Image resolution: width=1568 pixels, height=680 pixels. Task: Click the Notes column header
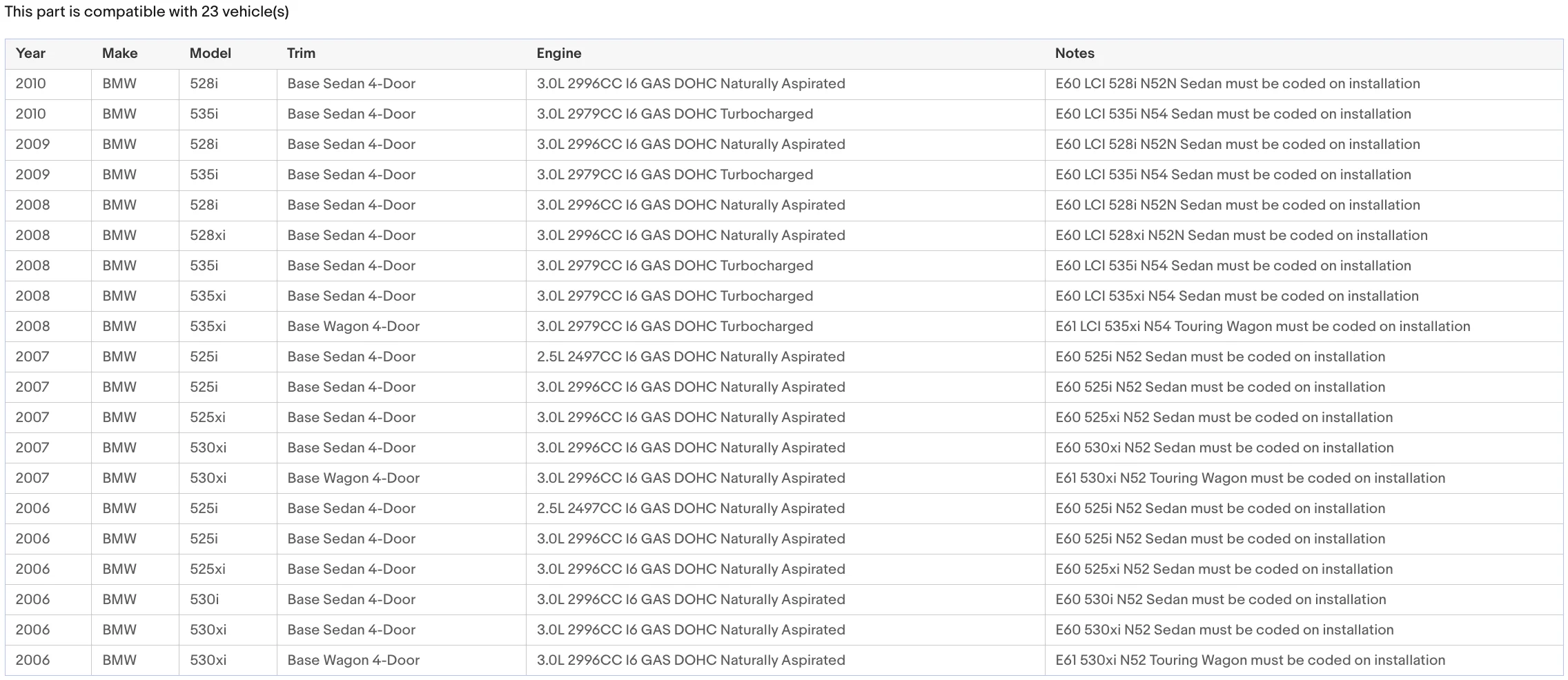pos(1075,53)
